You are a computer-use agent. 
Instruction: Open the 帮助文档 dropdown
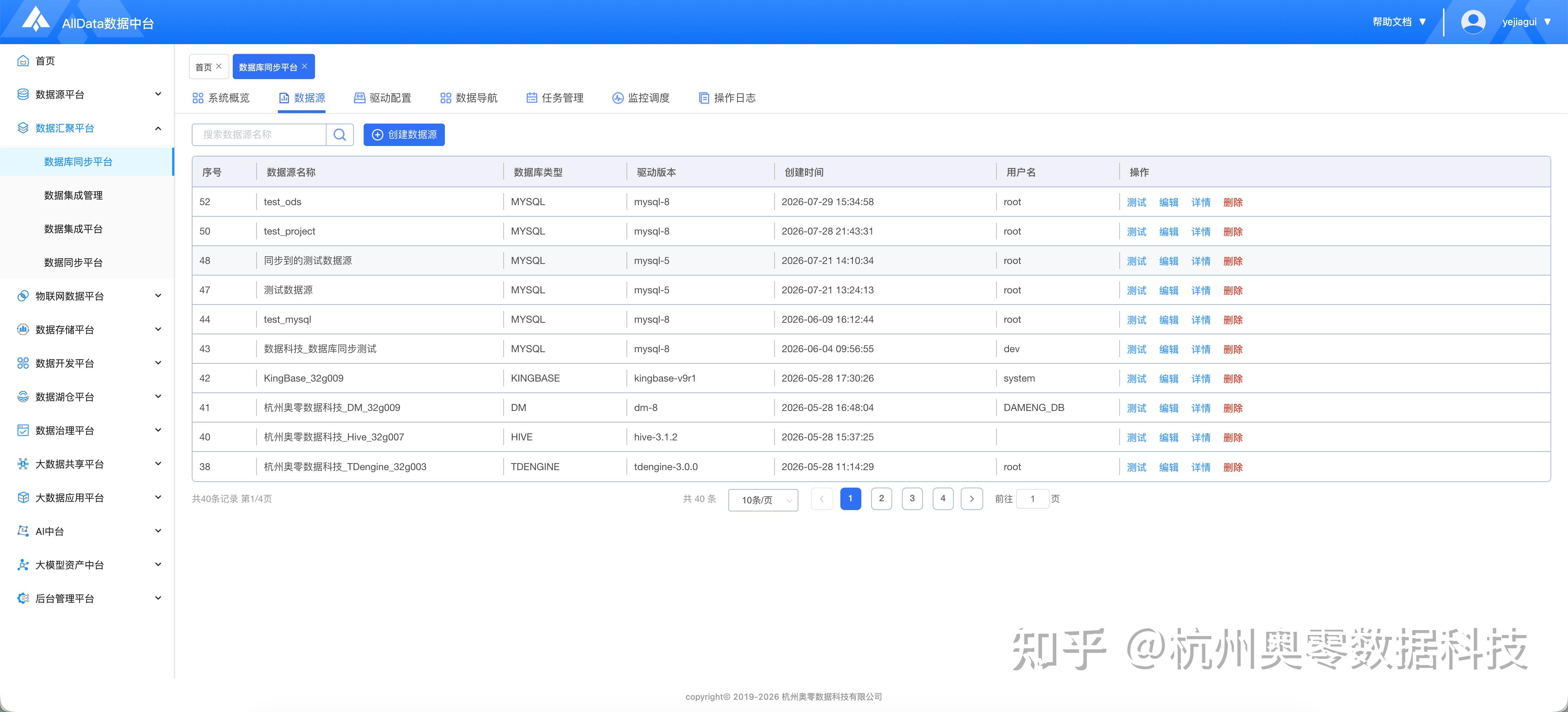pyautogui.click(x=1399, y=22)
